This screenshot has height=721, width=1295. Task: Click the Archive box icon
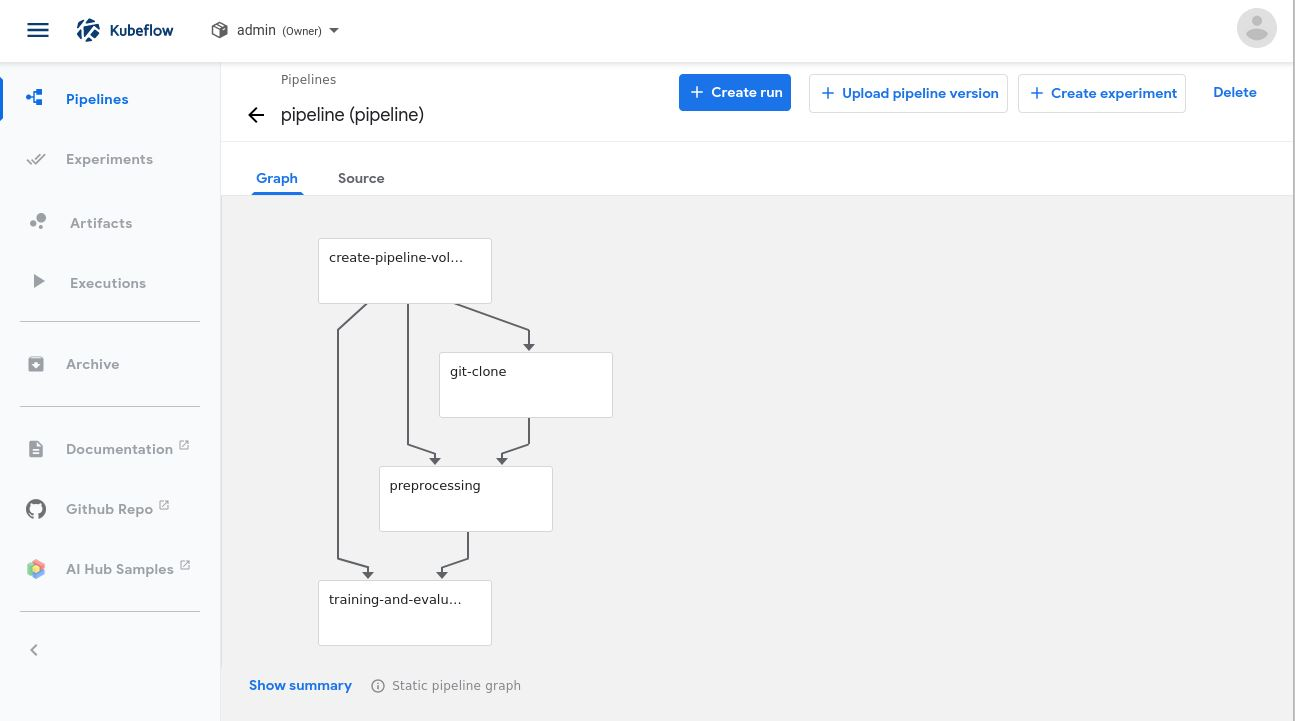point(36,364)
